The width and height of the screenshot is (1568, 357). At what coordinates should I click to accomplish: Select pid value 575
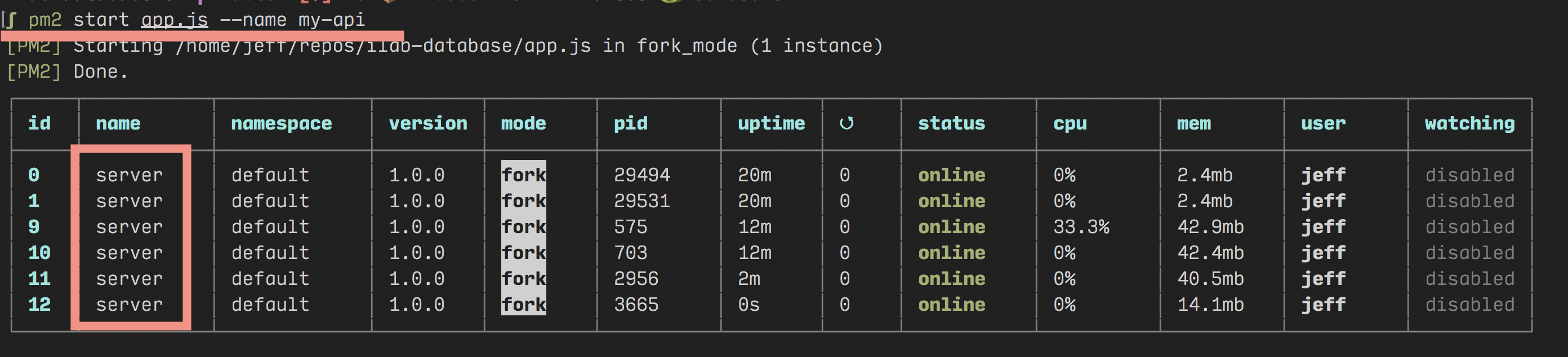(631, 227)
